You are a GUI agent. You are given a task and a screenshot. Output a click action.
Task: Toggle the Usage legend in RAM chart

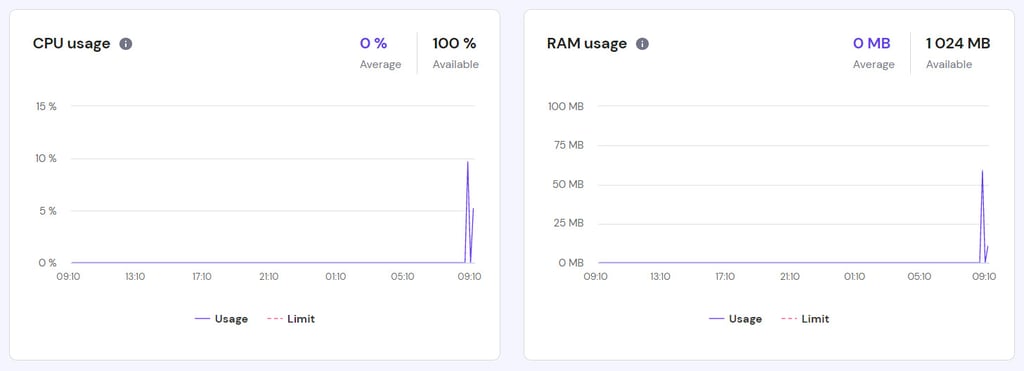735,319
